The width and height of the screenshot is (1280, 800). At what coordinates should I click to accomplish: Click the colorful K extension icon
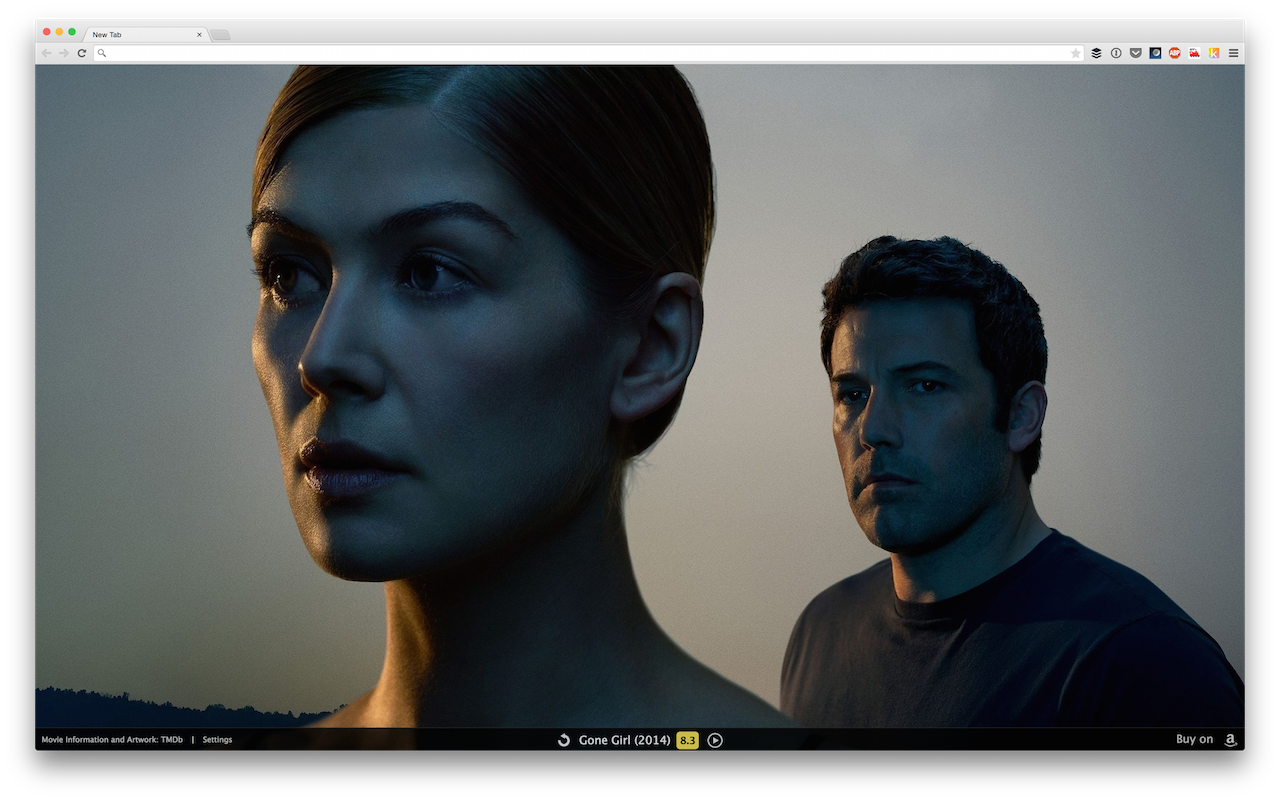click(x=1214, y=53)
